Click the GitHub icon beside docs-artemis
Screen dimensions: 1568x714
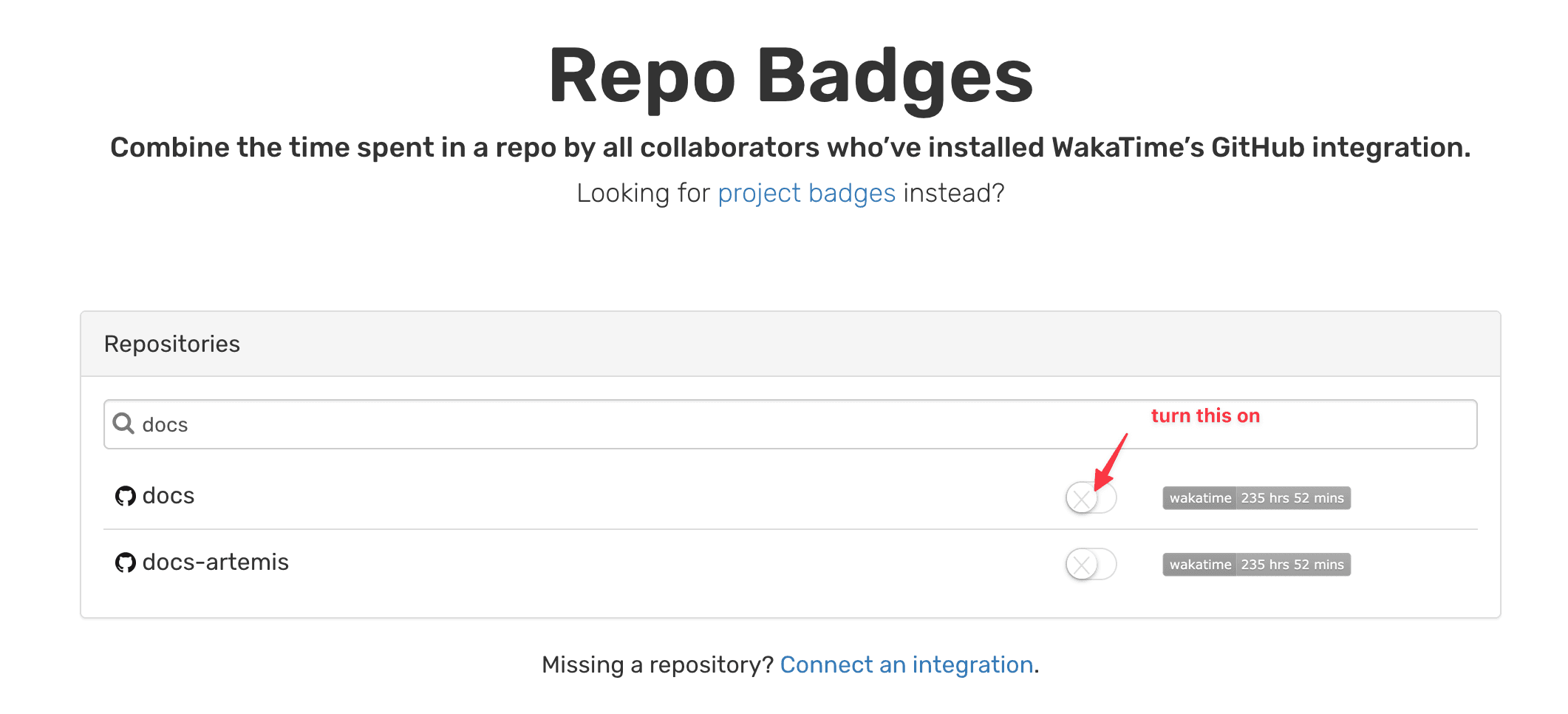(126, 562)
